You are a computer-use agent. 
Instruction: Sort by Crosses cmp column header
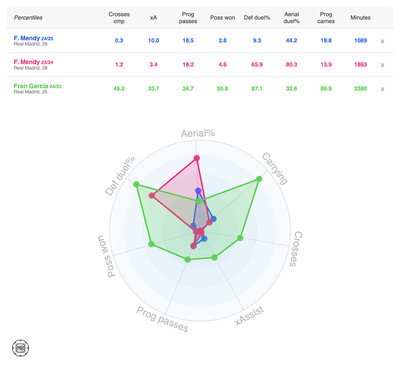point(119,18)
